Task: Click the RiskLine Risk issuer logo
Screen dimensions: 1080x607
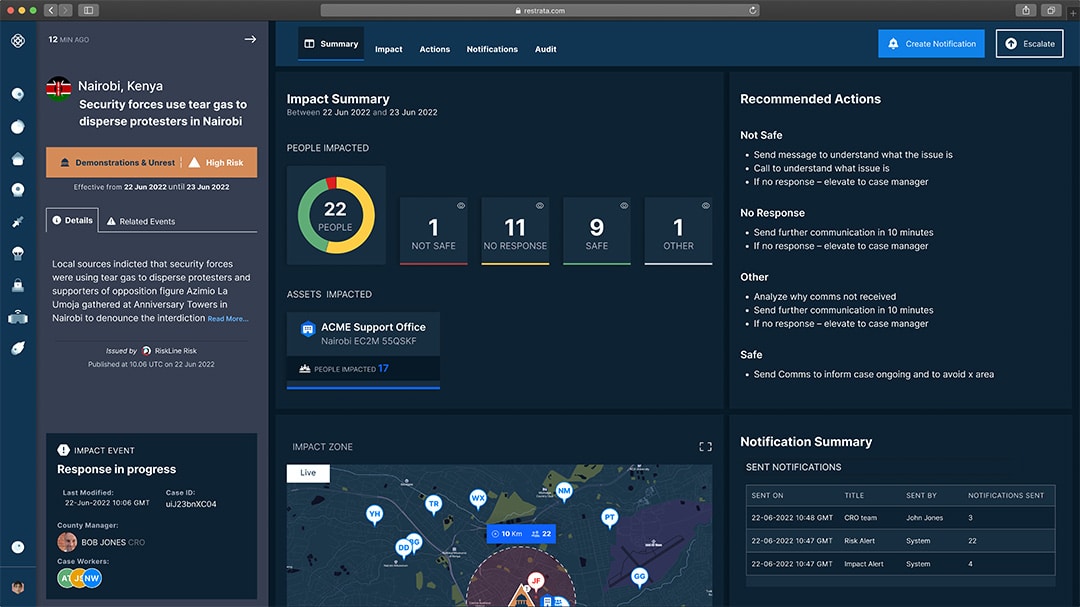Action: (146, 351)
